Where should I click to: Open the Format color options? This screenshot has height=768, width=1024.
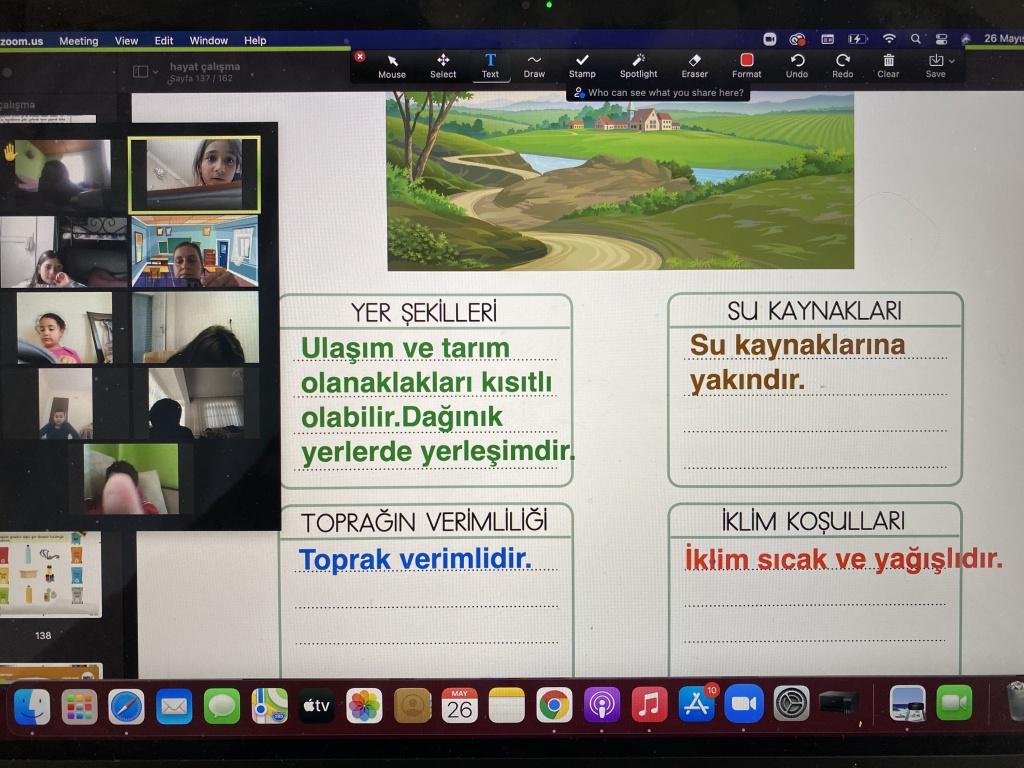pos(746,66)
